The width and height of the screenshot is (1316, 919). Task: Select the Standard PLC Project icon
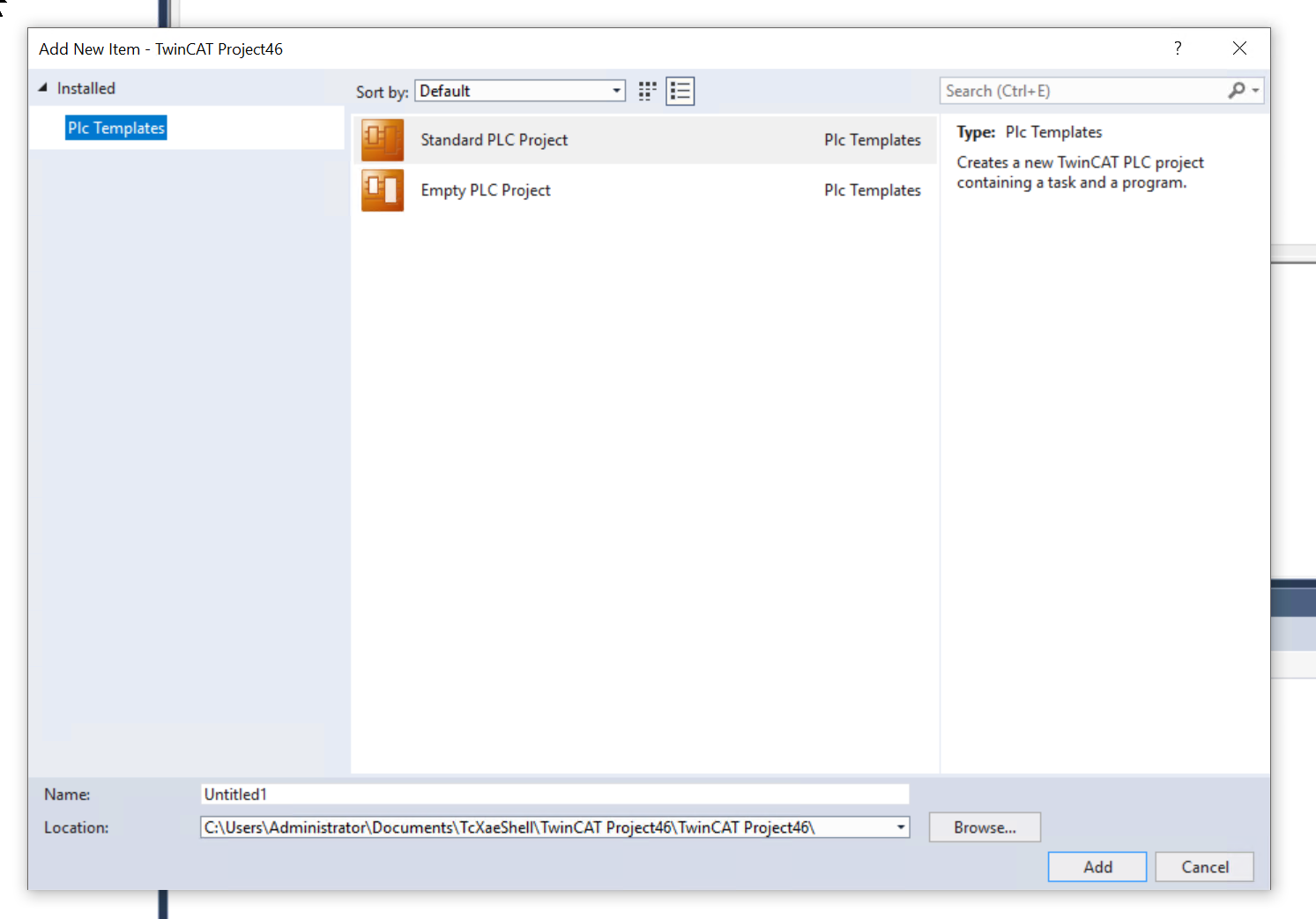[x=383, y=140]
